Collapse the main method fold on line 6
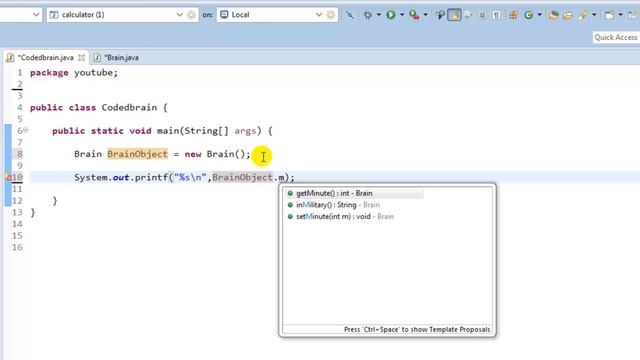Screen dimensions: 640x360 (26, 130)
